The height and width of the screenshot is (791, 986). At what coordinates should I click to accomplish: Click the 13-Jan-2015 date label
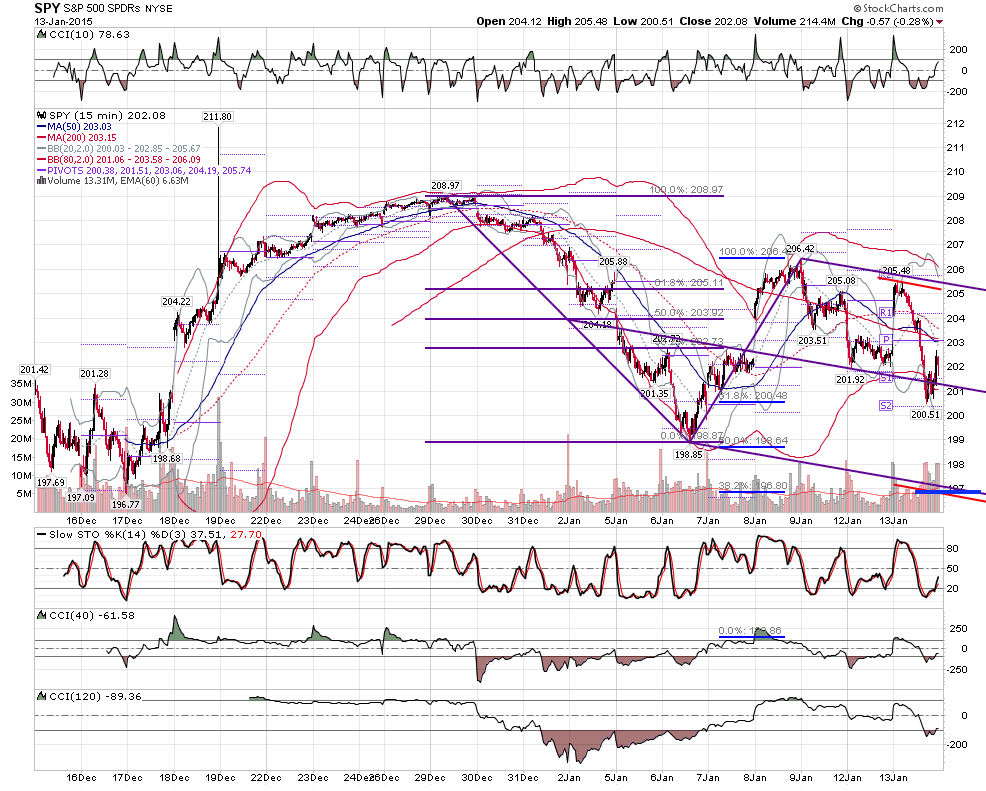point(64,21)
